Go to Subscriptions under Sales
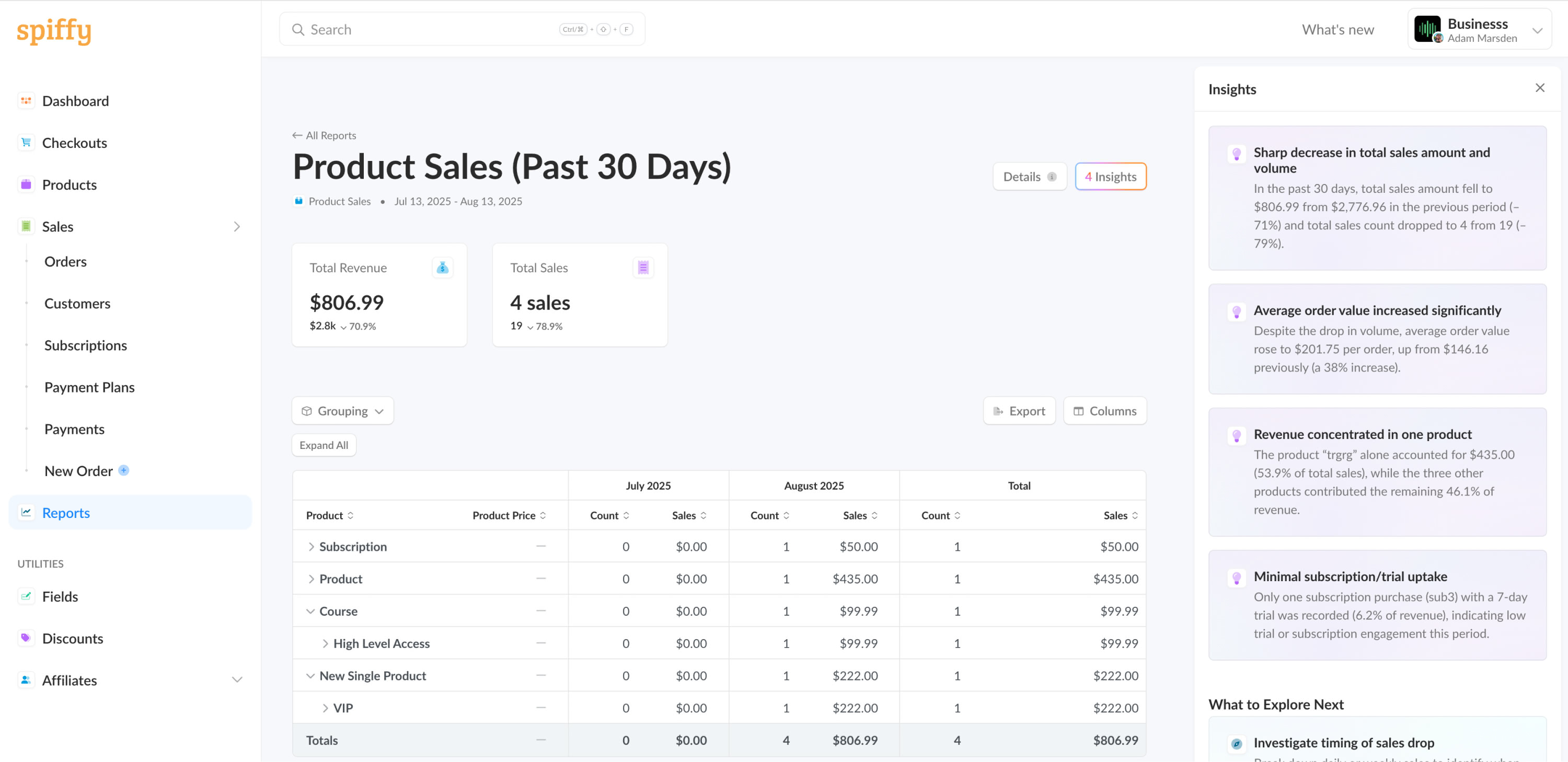The height and width of the screenshot is (762, 1568). tap(85, 345)
